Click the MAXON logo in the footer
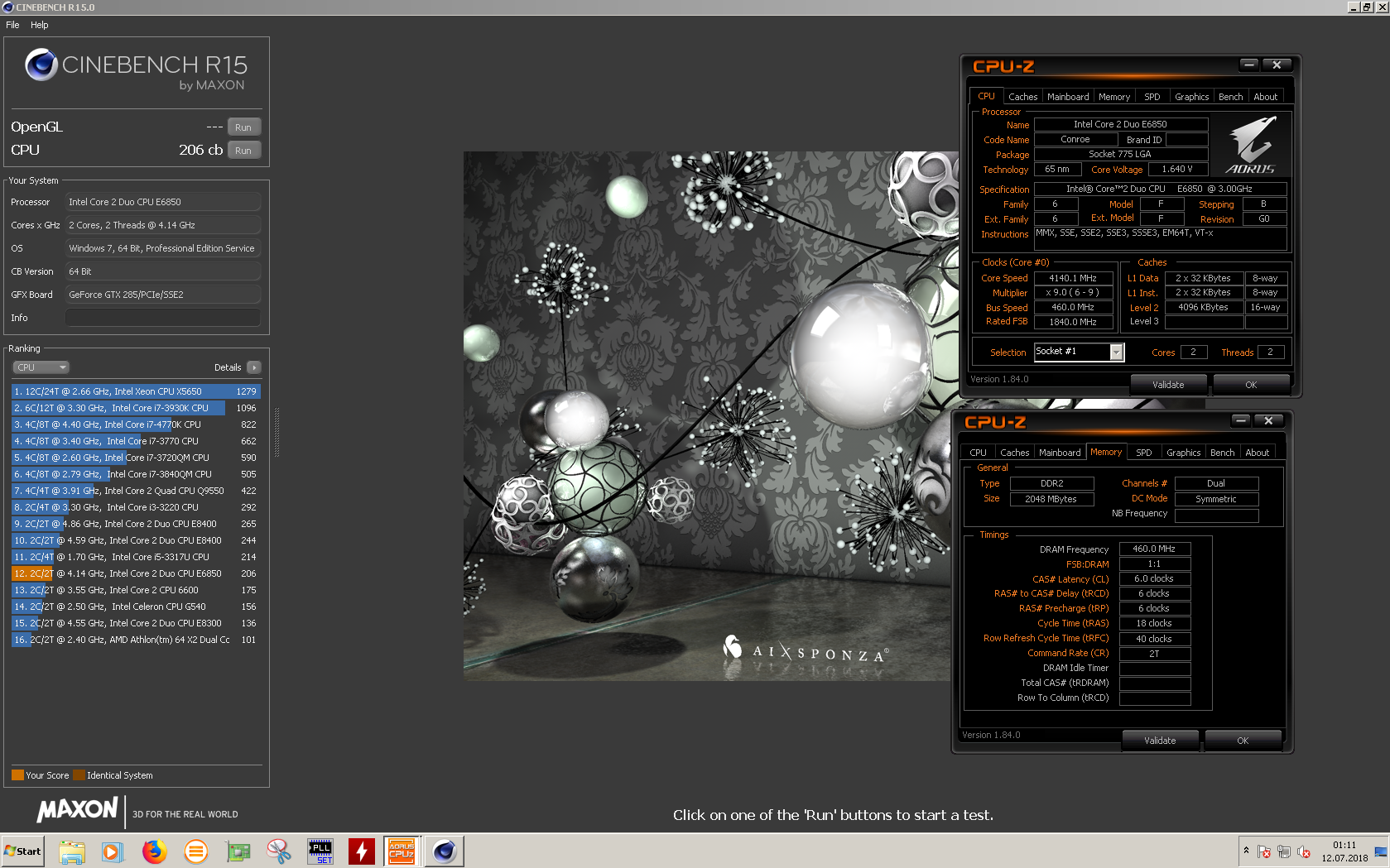Image resolution: width=1390 pixels, height=868 pixels. tap(78, 809)
